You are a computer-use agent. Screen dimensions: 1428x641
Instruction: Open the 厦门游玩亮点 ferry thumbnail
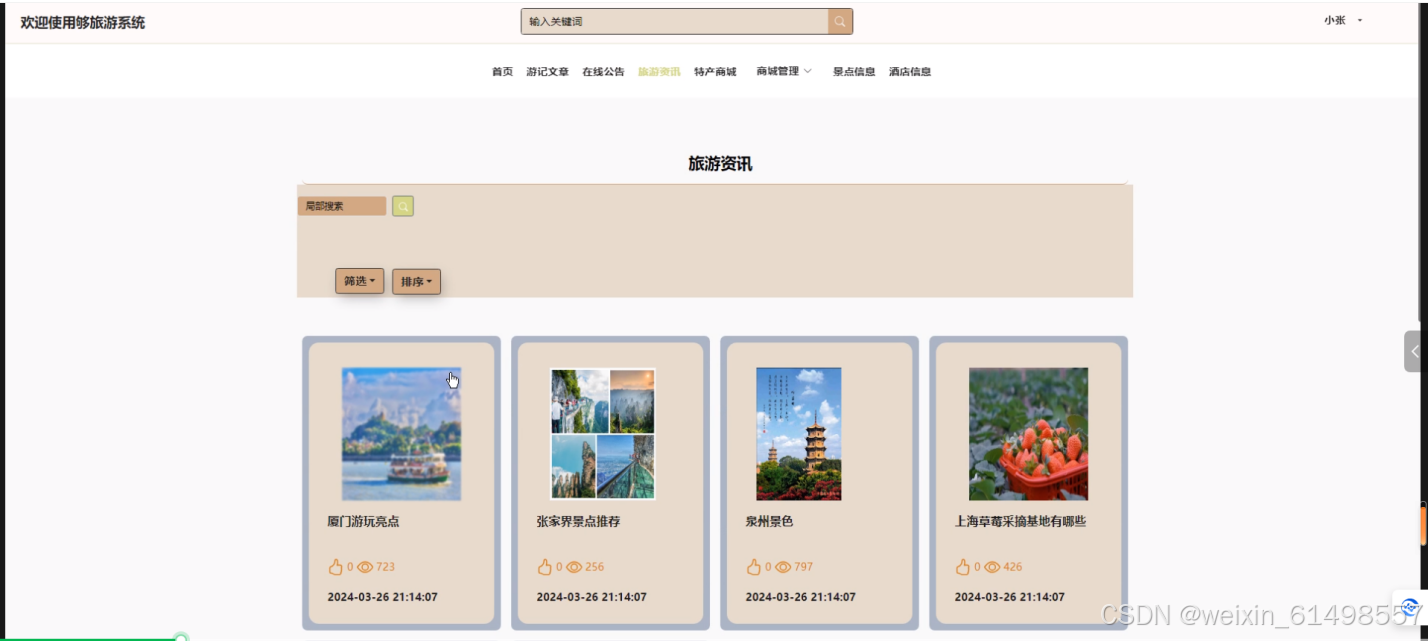tap(401, 434)
